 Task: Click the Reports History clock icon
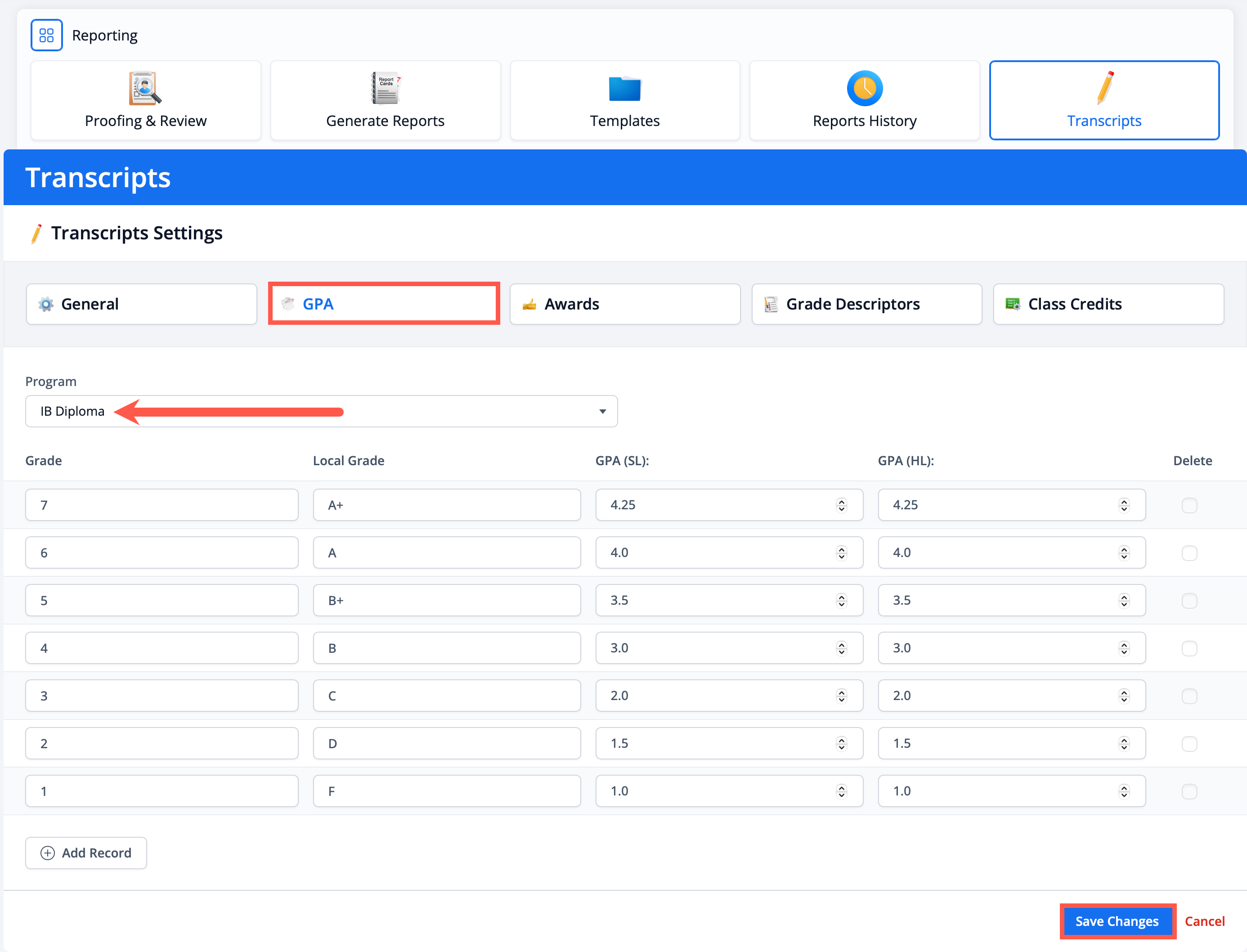[864, 88]
